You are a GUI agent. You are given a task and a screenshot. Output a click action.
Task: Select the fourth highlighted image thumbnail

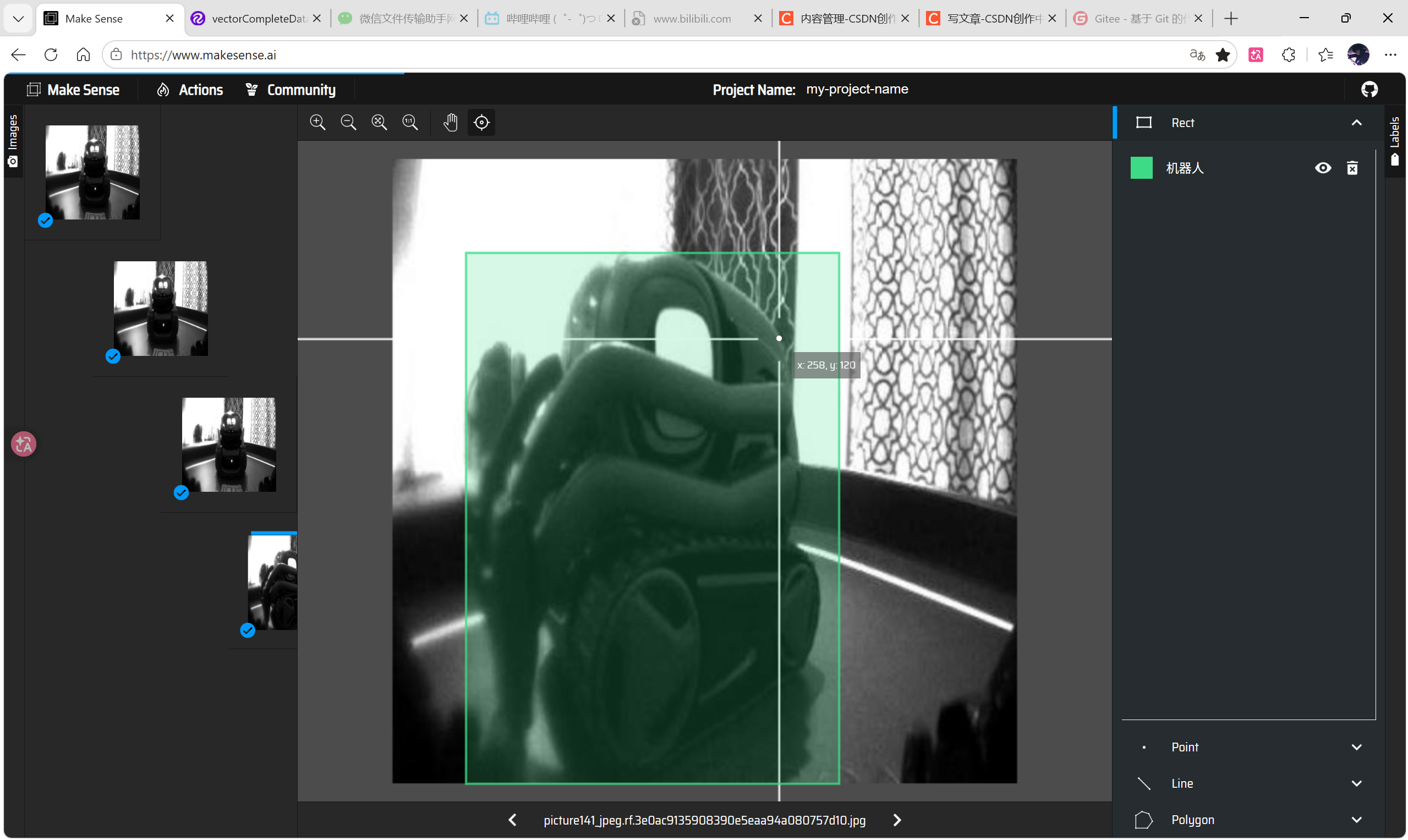click(272, 582)
